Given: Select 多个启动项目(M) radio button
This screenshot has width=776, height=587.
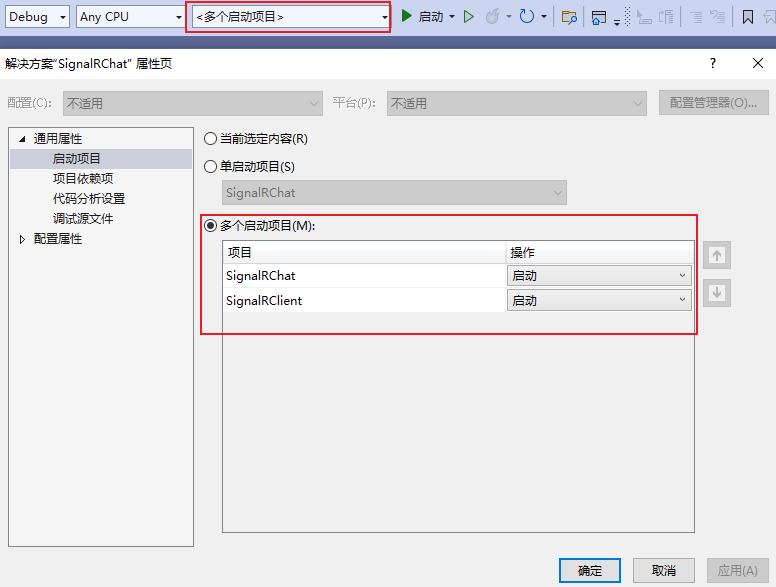Looking at the screenshot, I should point(210,226).
